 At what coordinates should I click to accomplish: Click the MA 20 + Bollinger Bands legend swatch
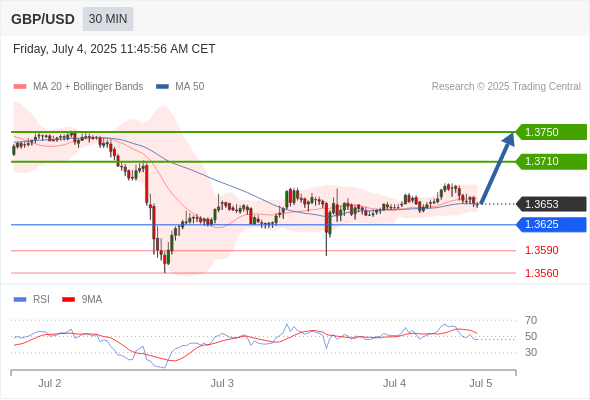(x=20, y=87)
